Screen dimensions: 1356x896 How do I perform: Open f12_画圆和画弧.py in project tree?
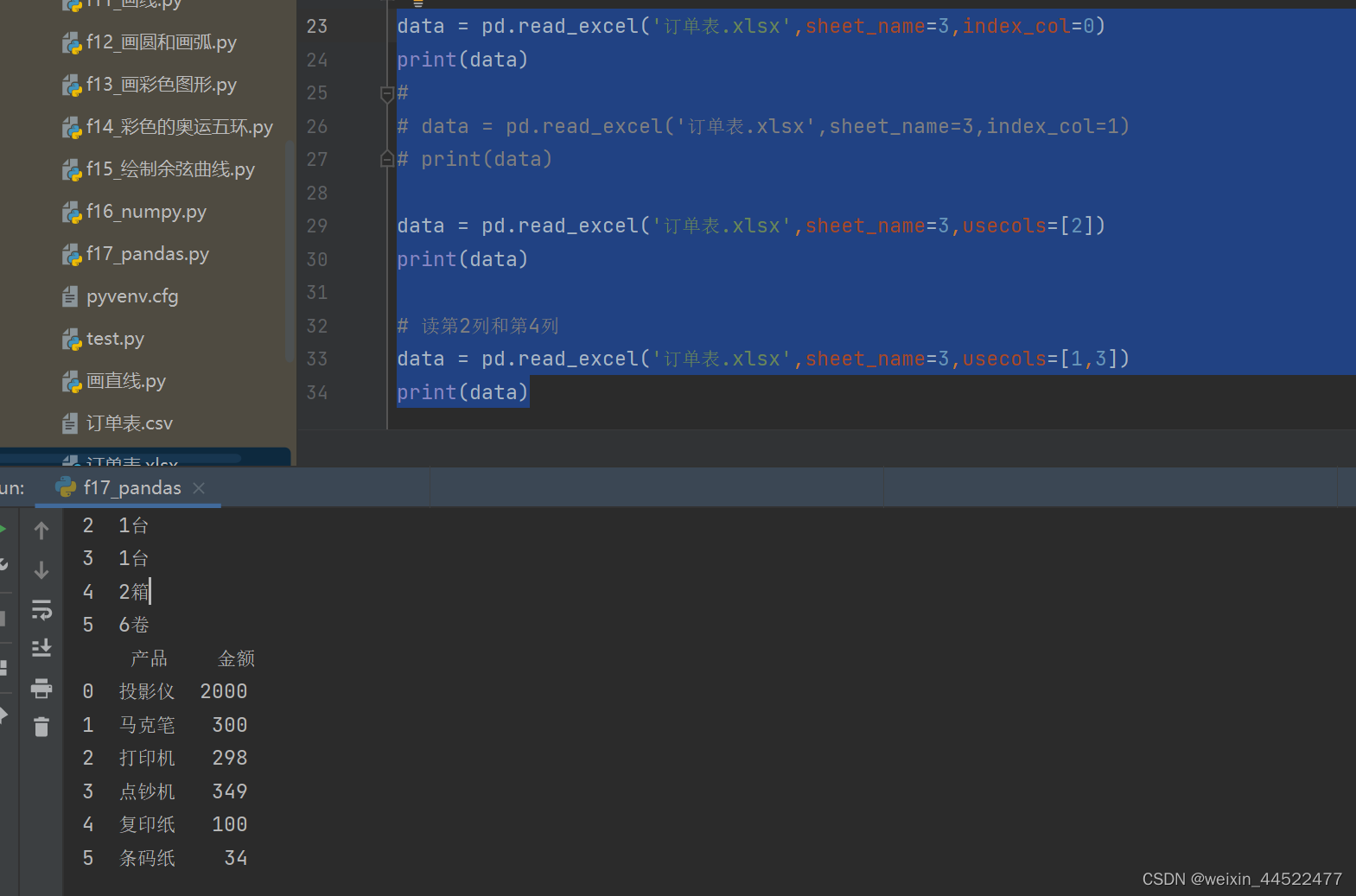pos(161,42)
